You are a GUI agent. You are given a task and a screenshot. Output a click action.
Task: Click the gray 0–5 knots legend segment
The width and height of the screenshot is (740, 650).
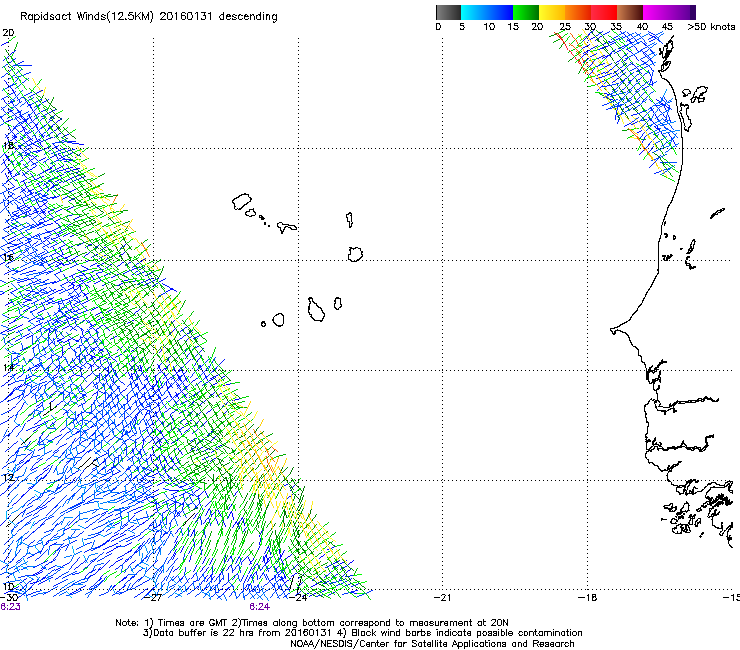click(448, 12)
